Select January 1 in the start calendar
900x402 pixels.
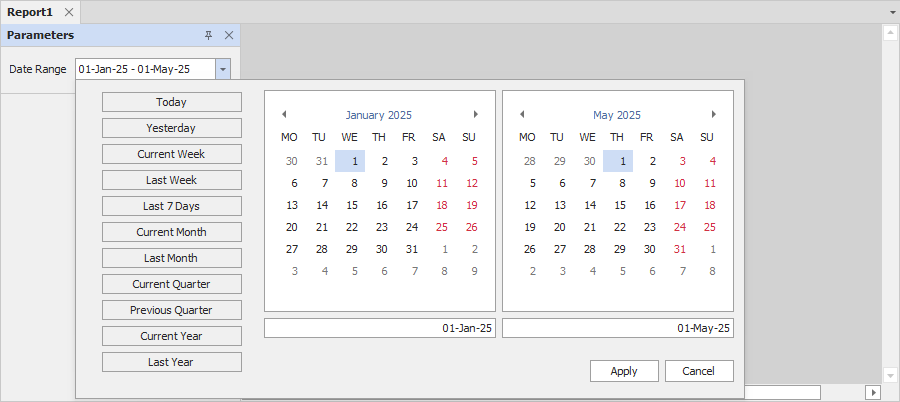pos(350,161)
